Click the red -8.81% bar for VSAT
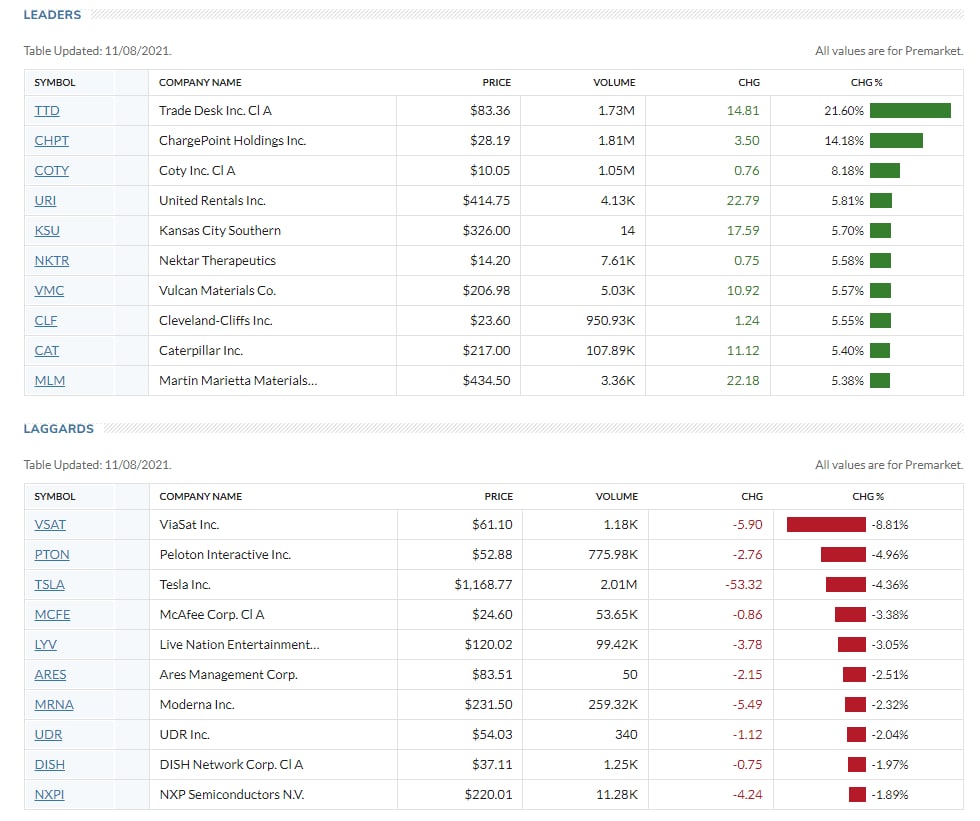Screen dimensions: 980x821 826,525
